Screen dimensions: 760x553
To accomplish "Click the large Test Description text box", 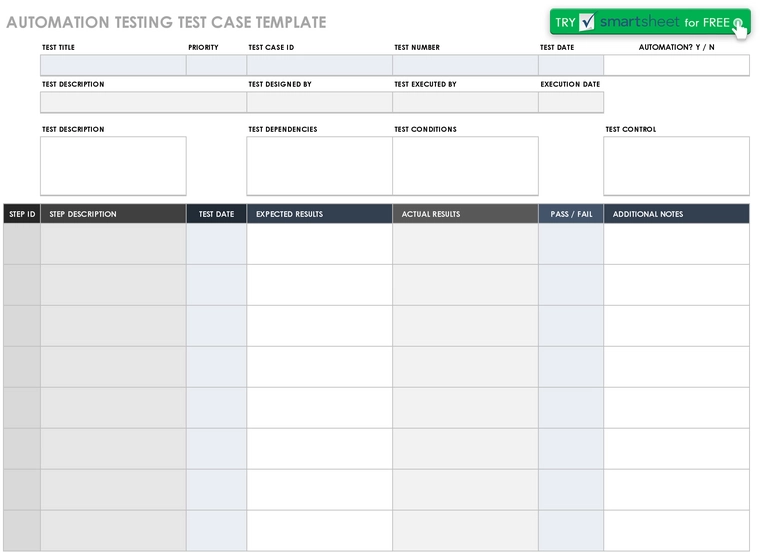I will pyautogui.click(x=113, y=166).
